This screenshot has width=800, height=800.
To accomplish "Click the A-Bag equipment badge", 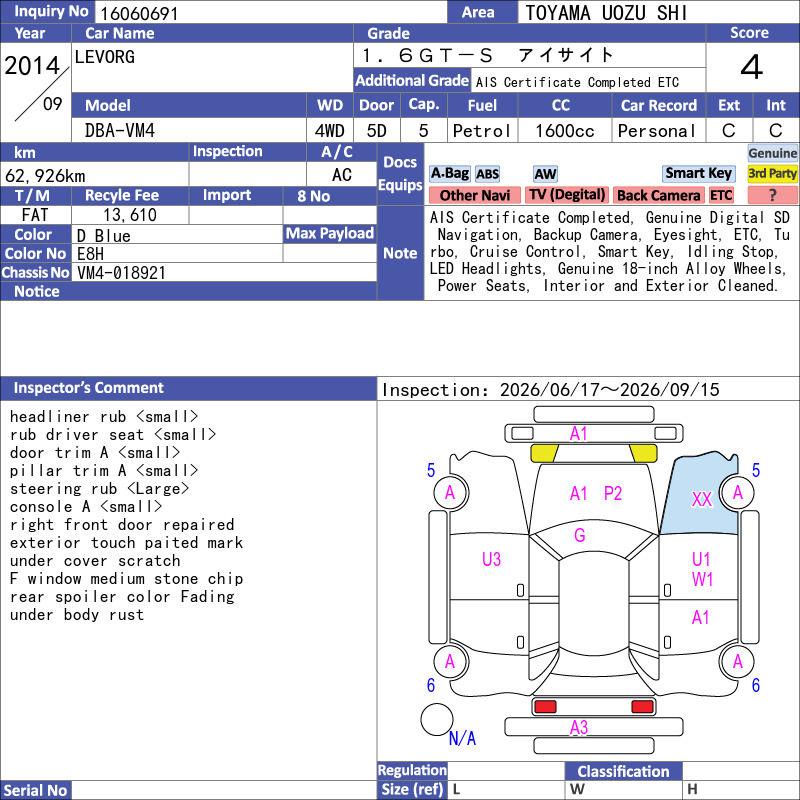I will (x=449, y=173).
